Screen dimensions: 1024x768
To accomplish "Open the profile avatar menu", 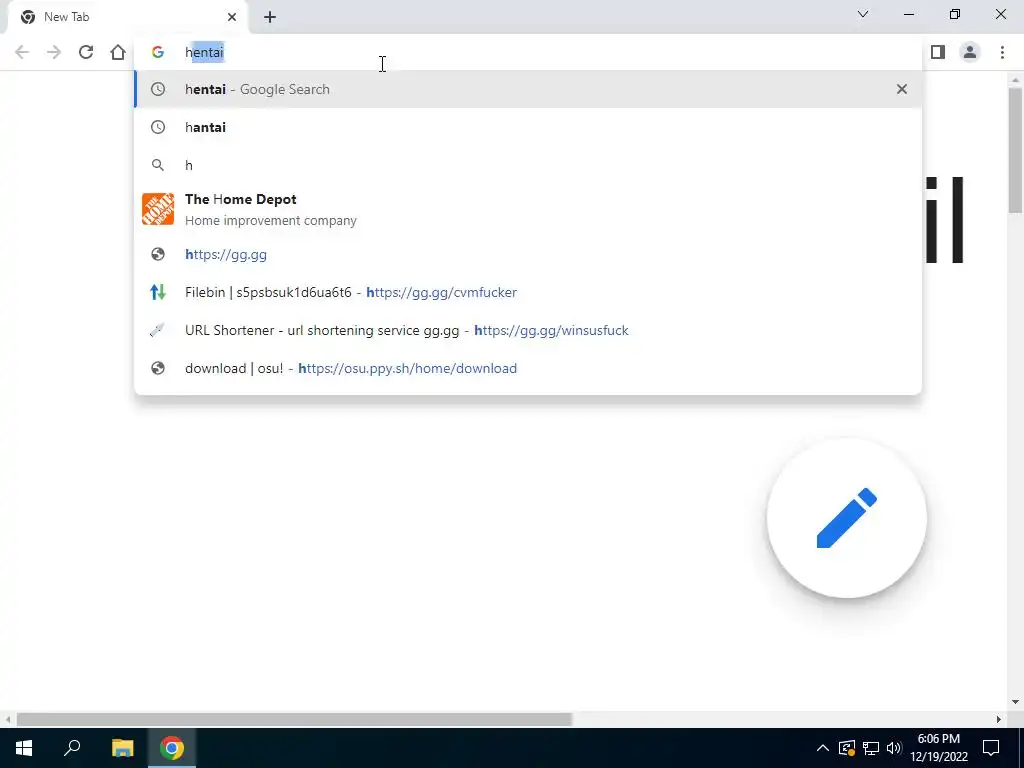I will point(970,52).
